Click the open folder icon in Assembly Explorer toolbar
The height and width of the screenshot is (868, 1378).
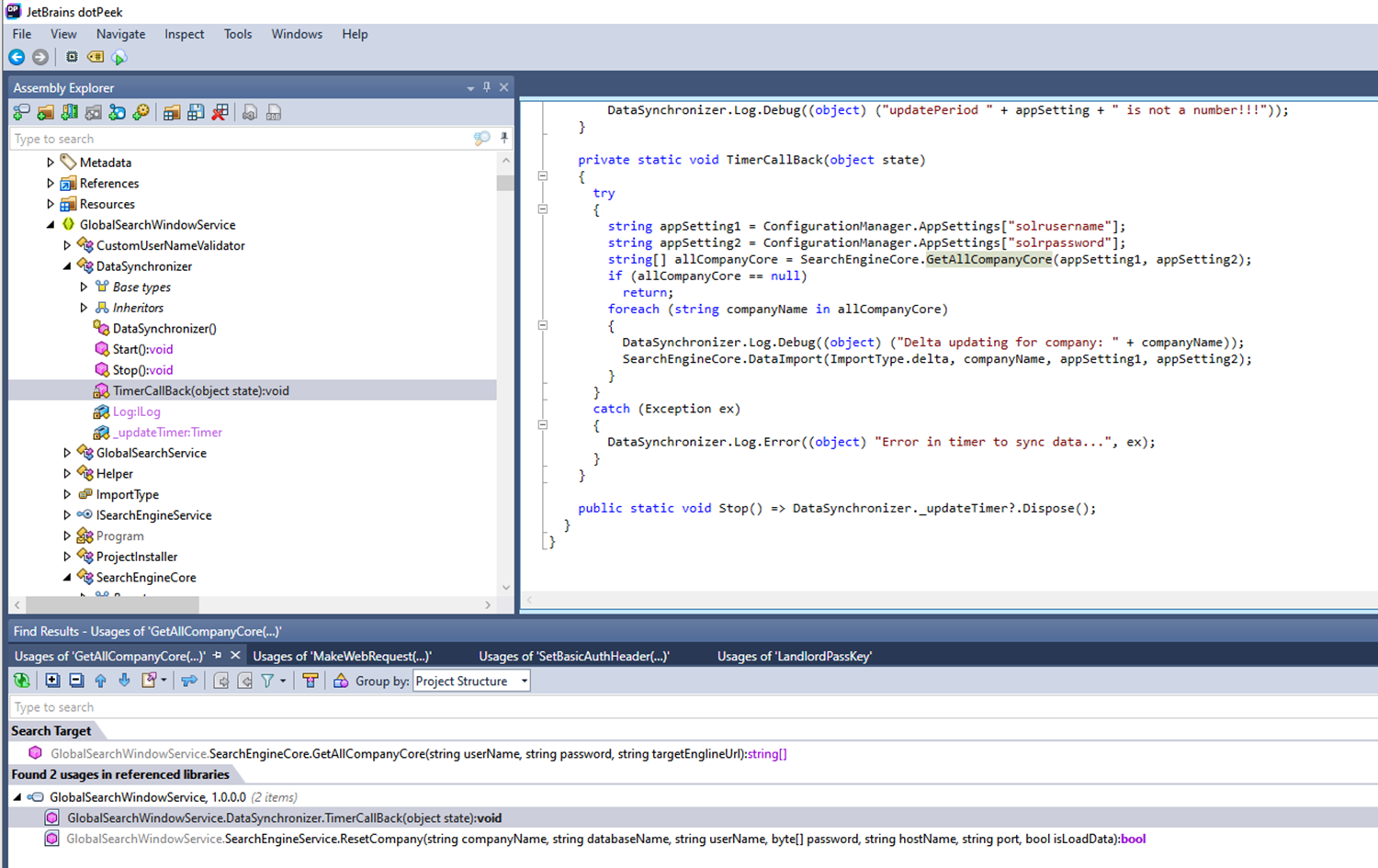point(45,112)
